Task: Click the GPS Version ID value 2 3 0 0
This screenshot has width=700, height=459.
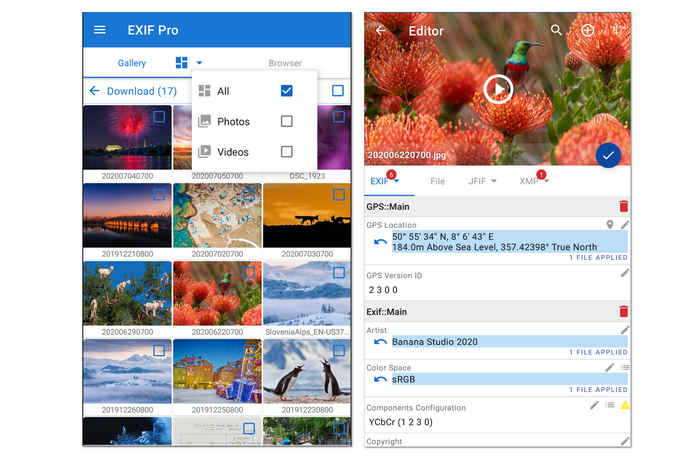Action: click(x=383, y=290)
